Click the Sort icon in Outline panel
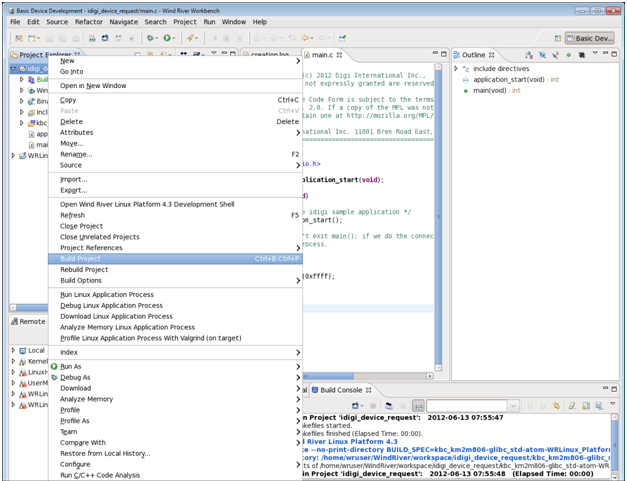Image resolution: width=627 pixels, height=481 pixels. pos(528,55)
